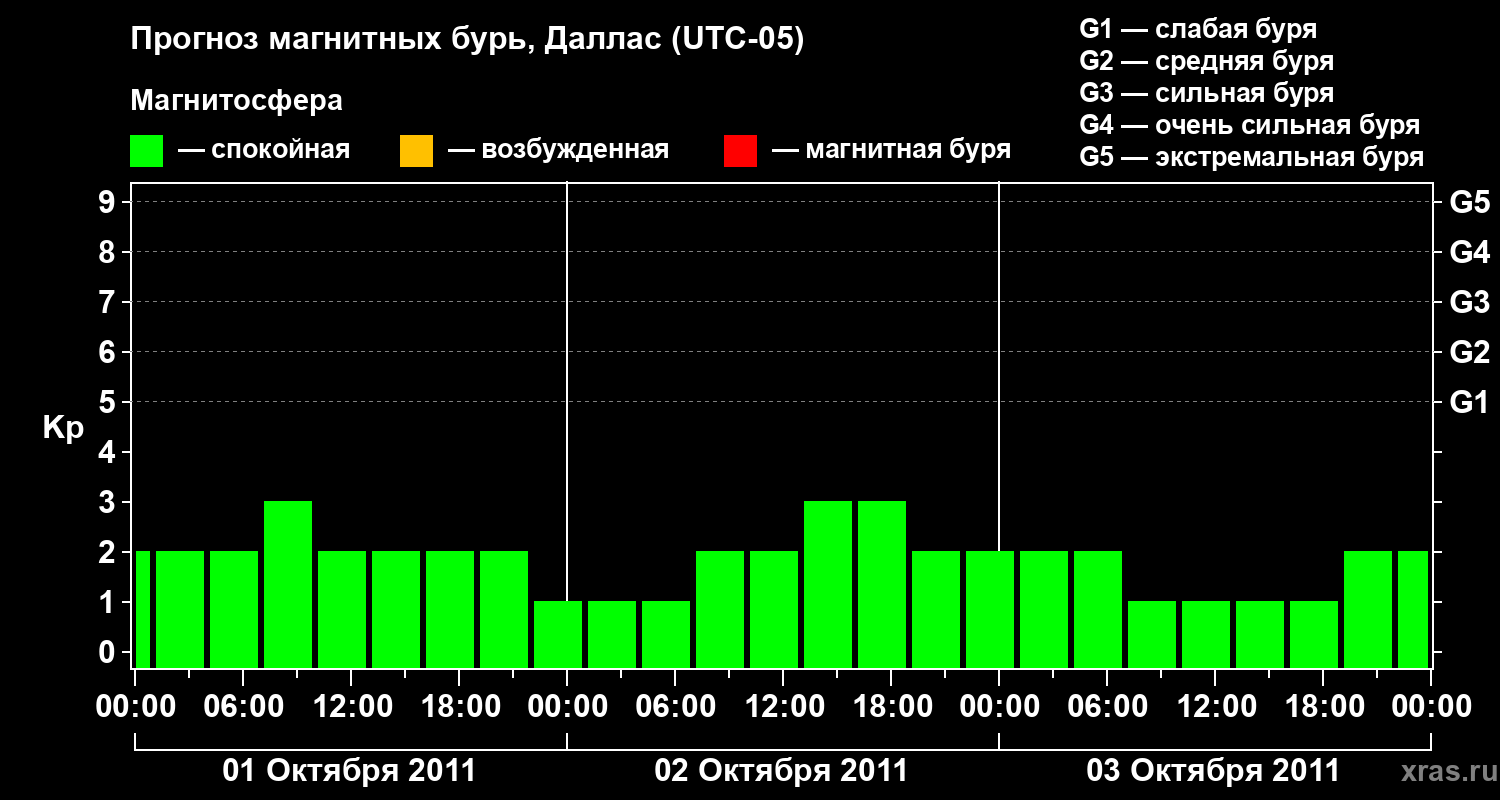
Task: Click the 'G4 — очень сильная буря' legend line
Action: pos(1250,125)
